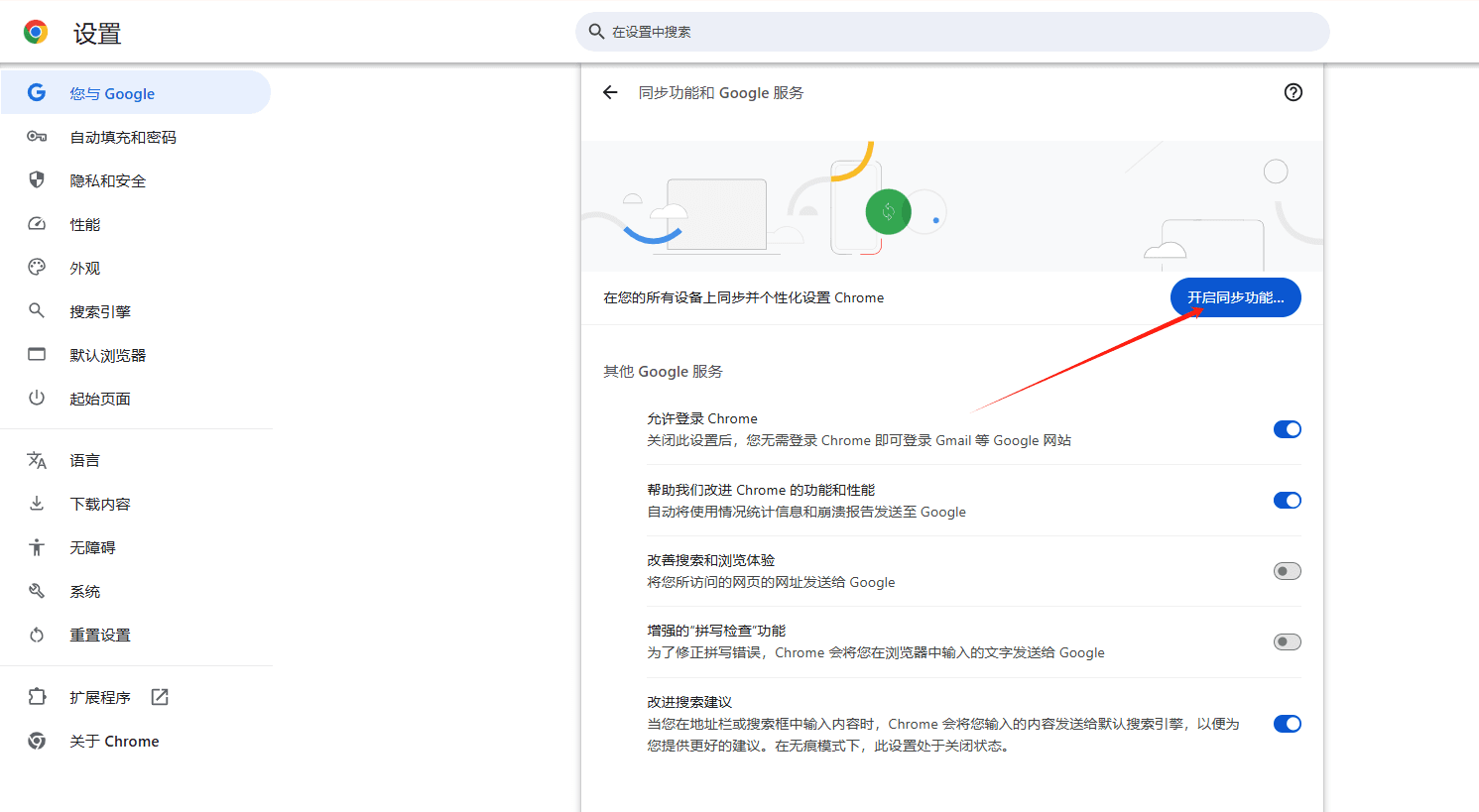Click description 将您所访问的网页的网址发送给 Google
The width and height of the screenshot is (1479, 812).
coord(771,582)
